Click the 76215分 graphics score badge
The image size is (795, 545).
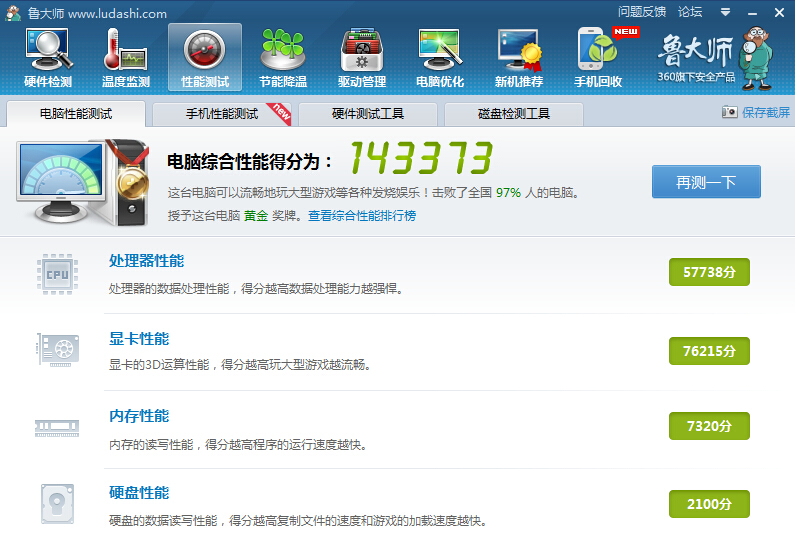(x=709, y=351)
